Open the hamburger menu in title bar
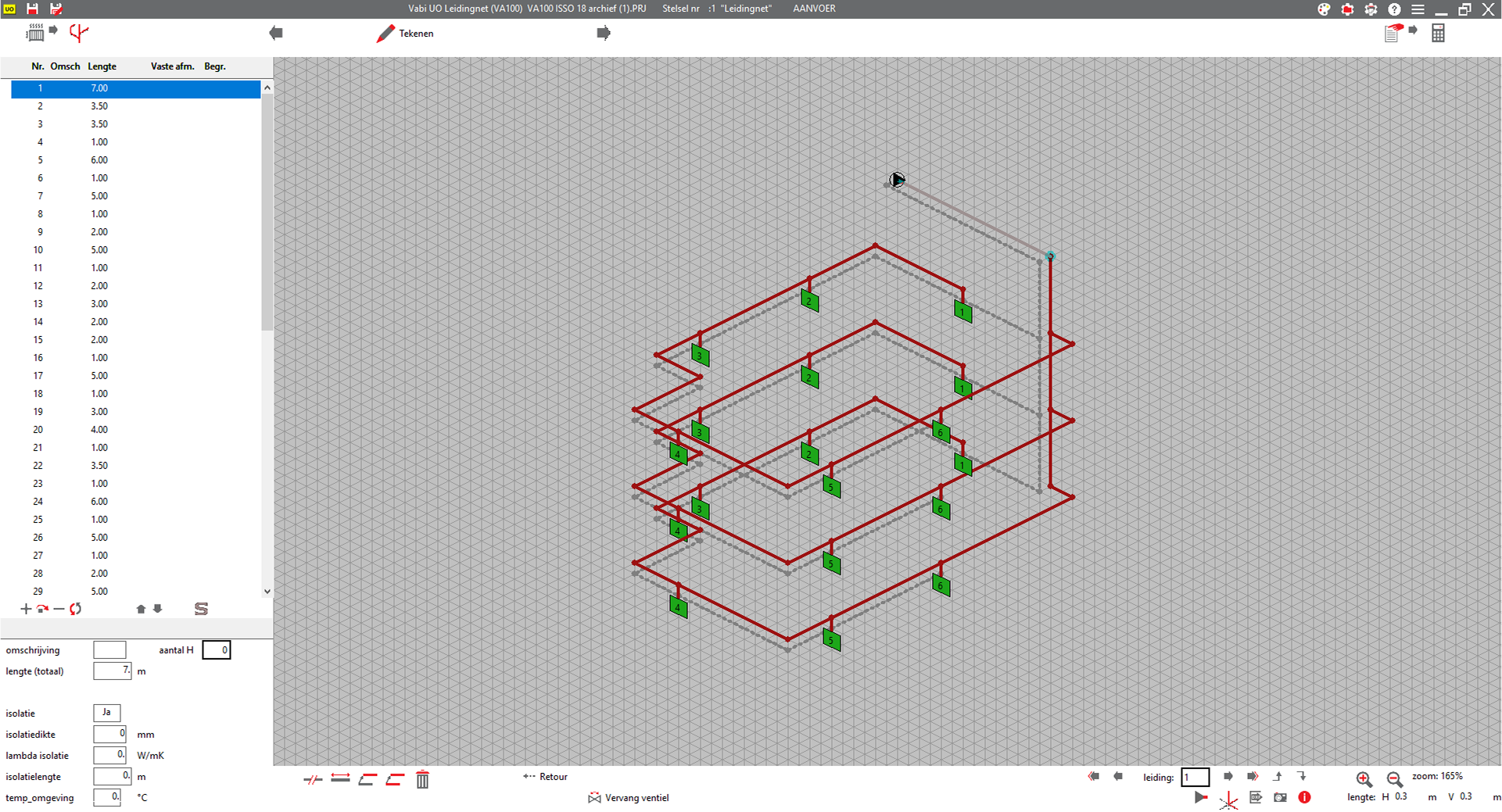 point(1418,9)
